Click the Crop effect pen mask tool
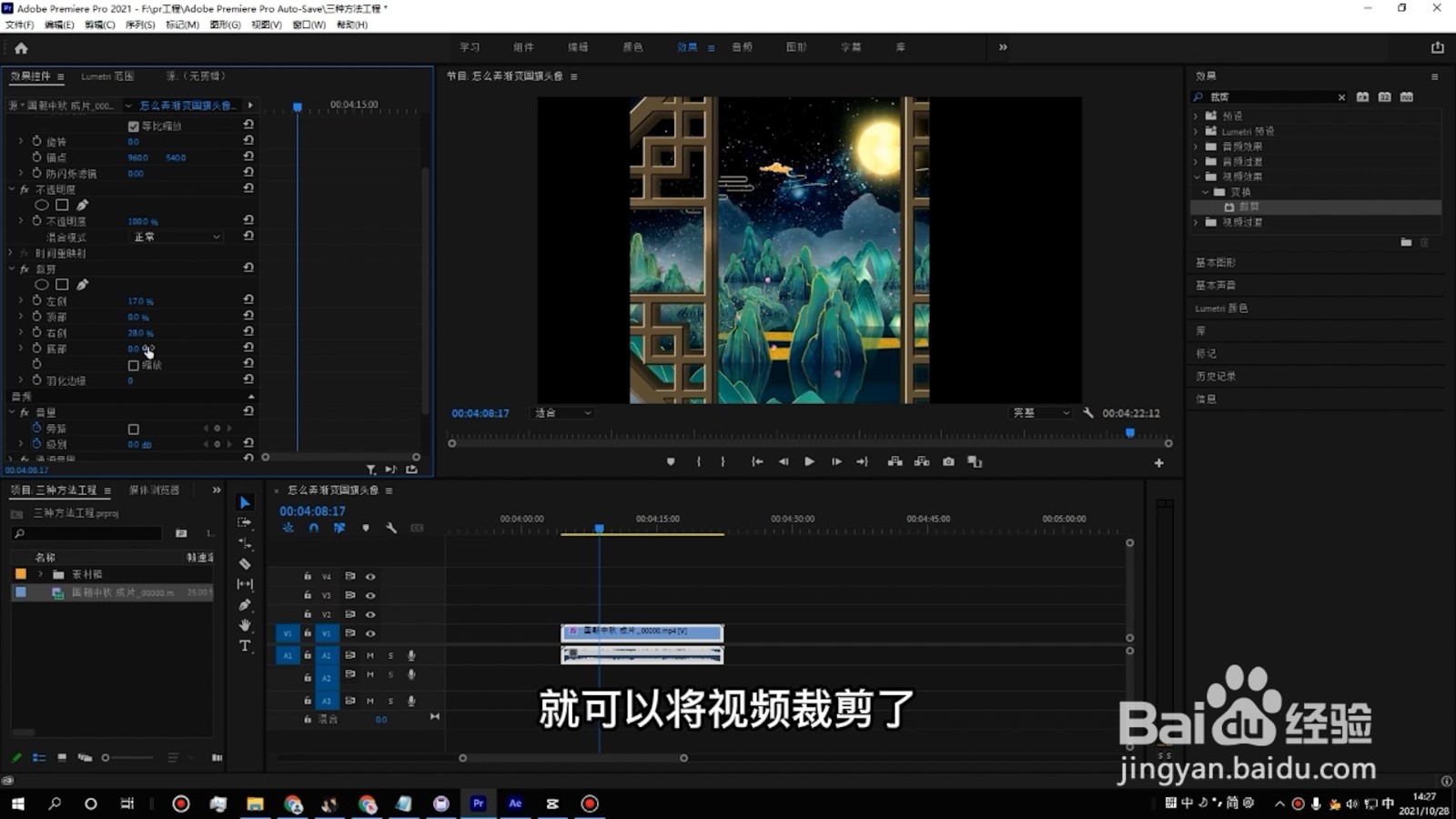1456x819 pixels. coord(82,285)
